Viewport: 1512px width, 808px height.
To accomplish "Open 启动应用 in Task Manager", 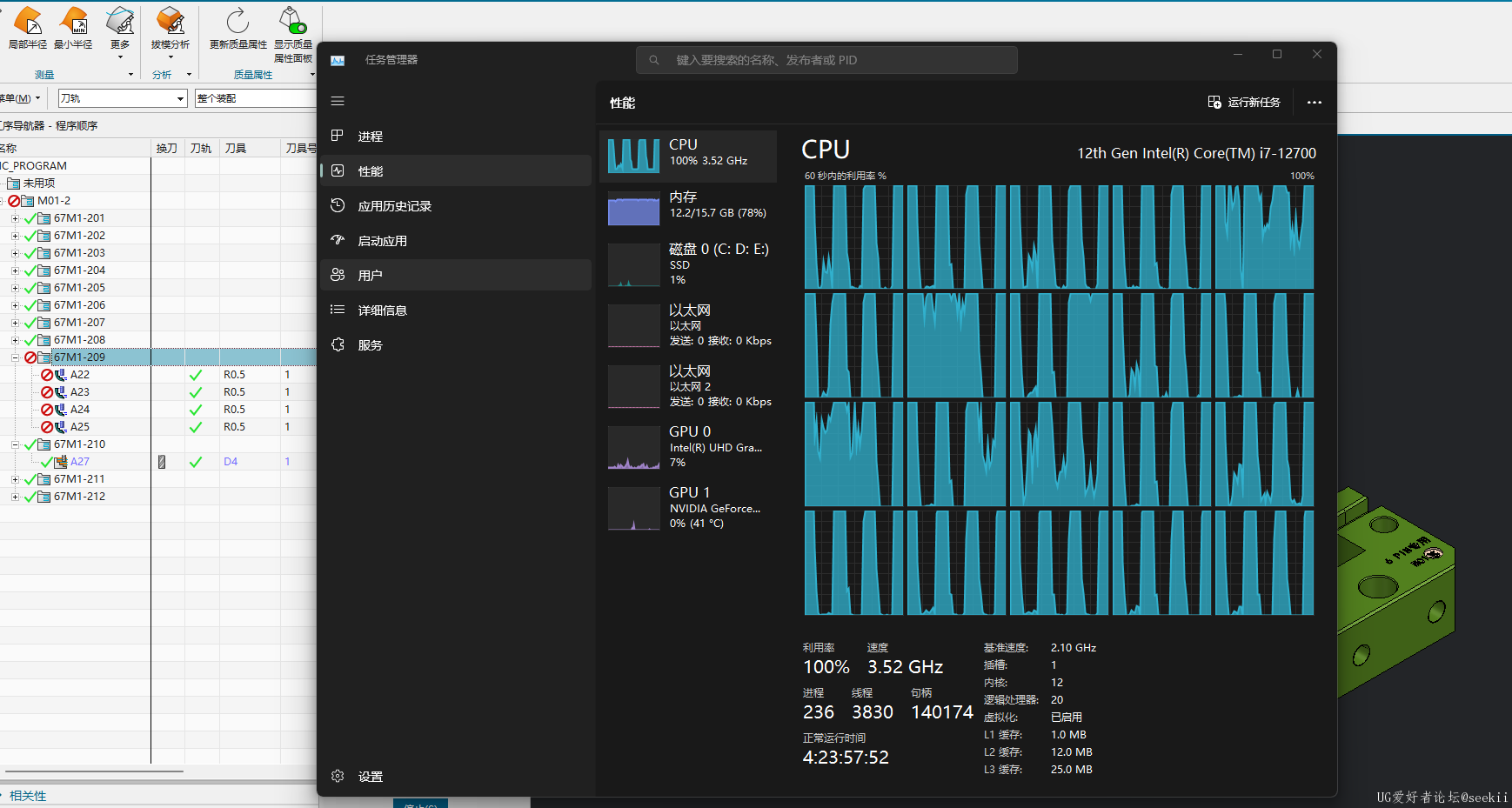I will tap(456, 240).
